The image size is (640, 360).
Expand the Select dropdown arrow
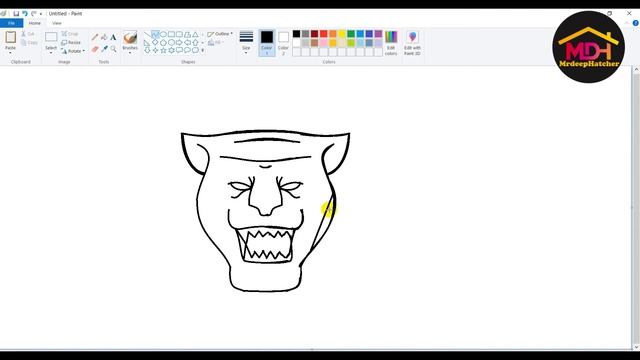pos(51,53)
